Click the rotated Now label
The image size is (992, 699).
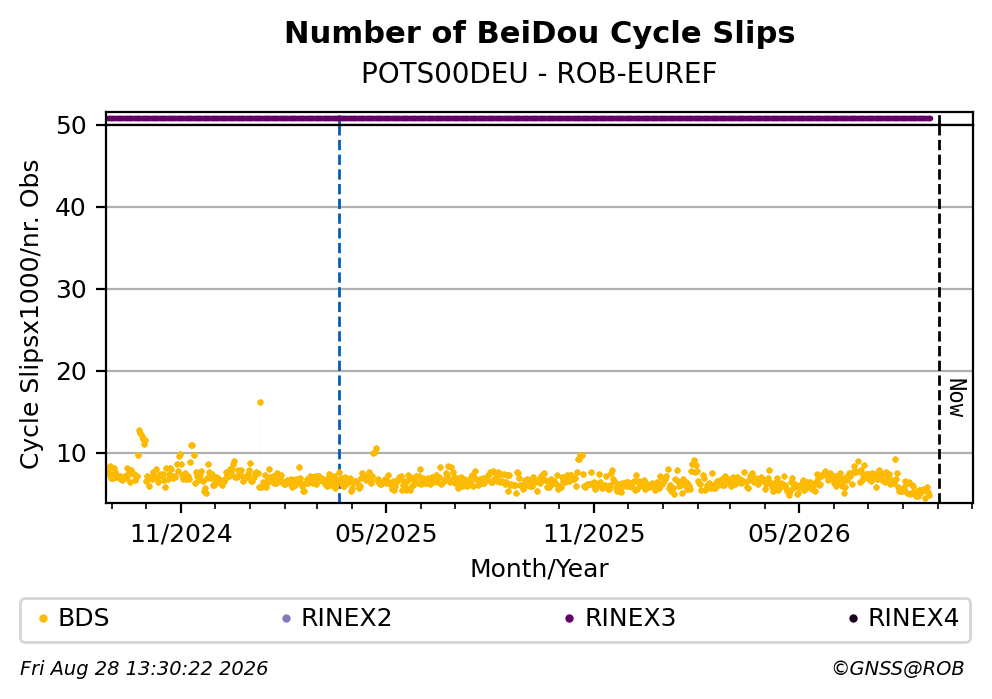click(958, 399)
